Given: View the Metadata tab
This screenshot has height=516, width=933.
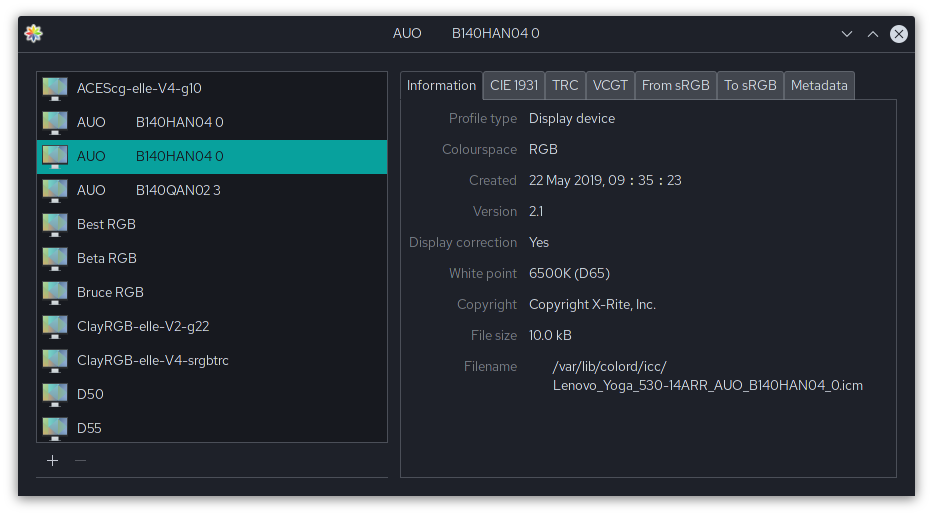Looking at the screenshot, I should point(819,86).
